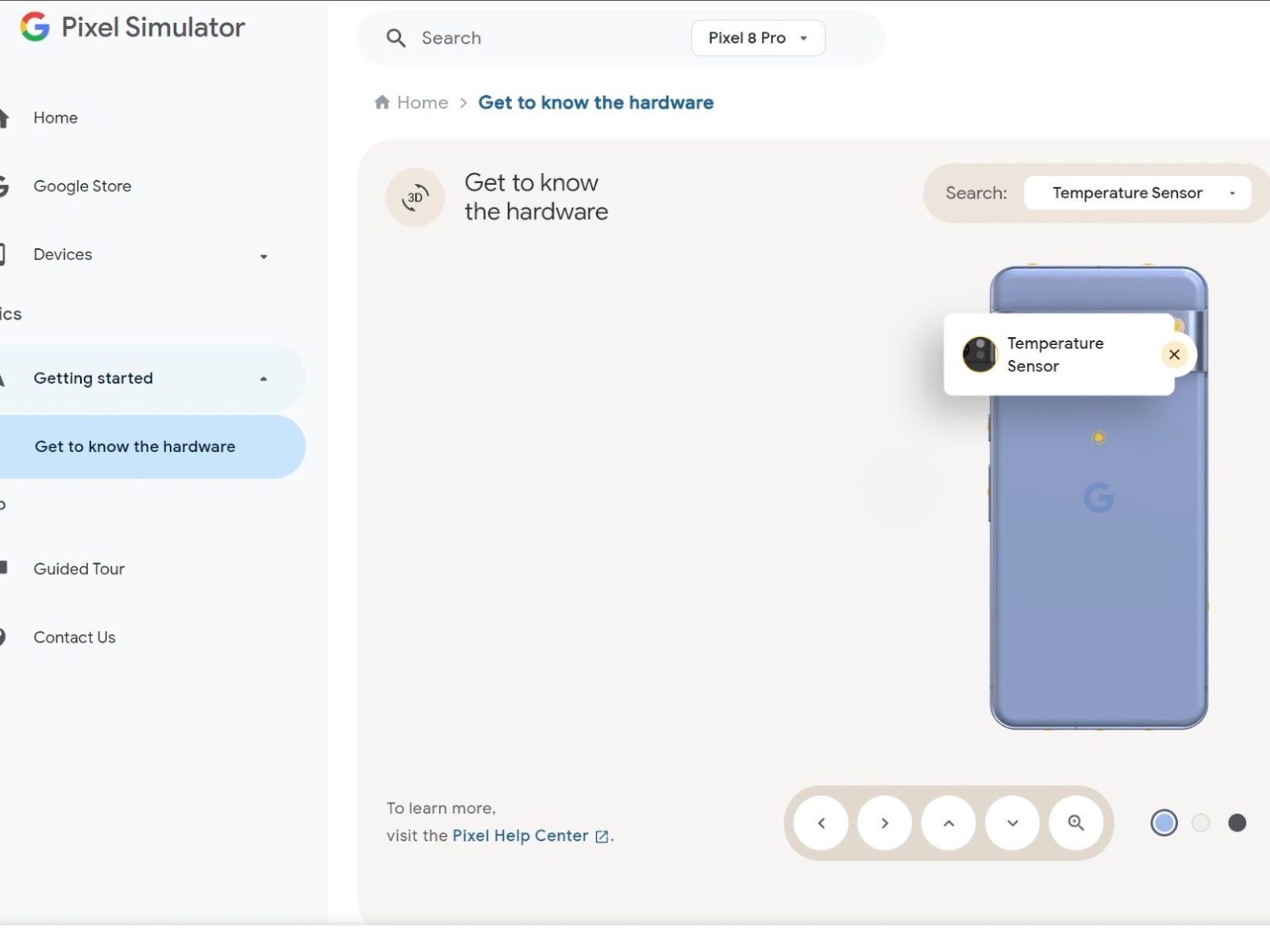Image resolution: width=1270 pixels, height=952 pixels.
Task: Click the G logo on phone back
Action: [1099, 497]
